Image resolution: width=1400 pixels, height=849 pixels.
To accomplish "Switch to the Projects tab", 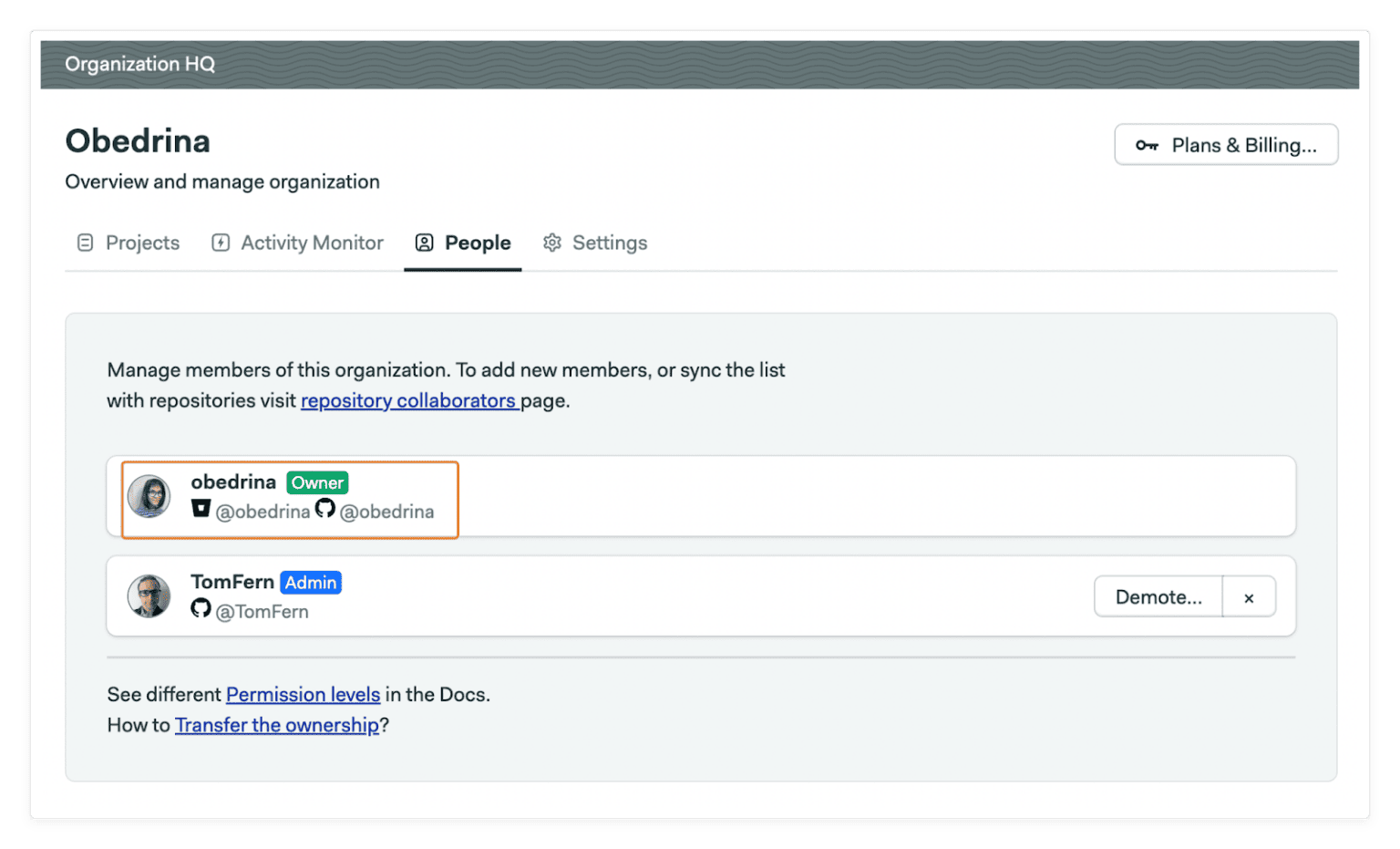I will click(x=142, y=243).
